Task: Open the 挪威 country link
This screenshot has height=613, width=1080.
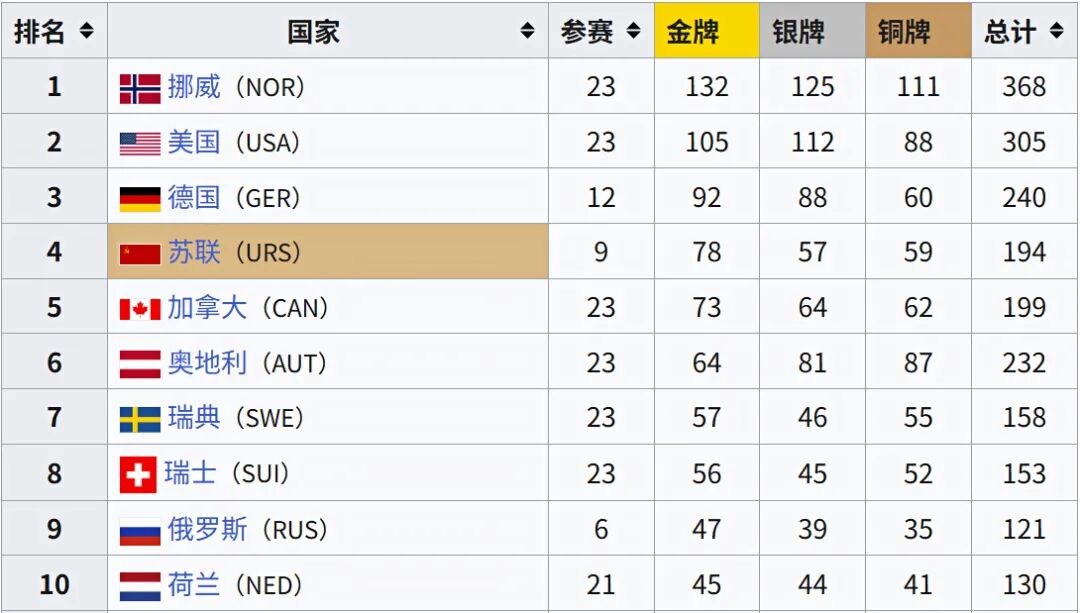Action: 194,87
